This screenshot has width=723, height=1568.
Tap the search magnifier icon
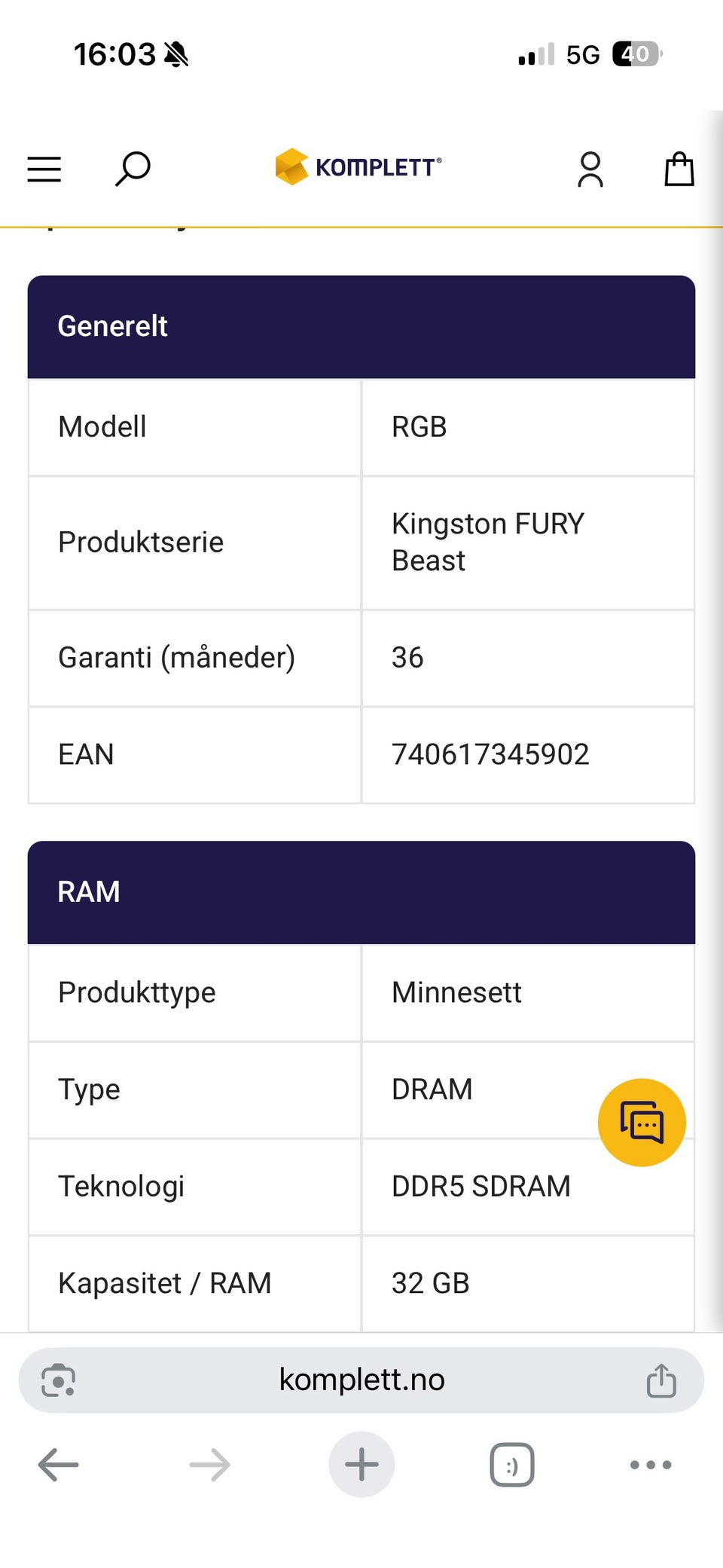click(x=133, y=169)
